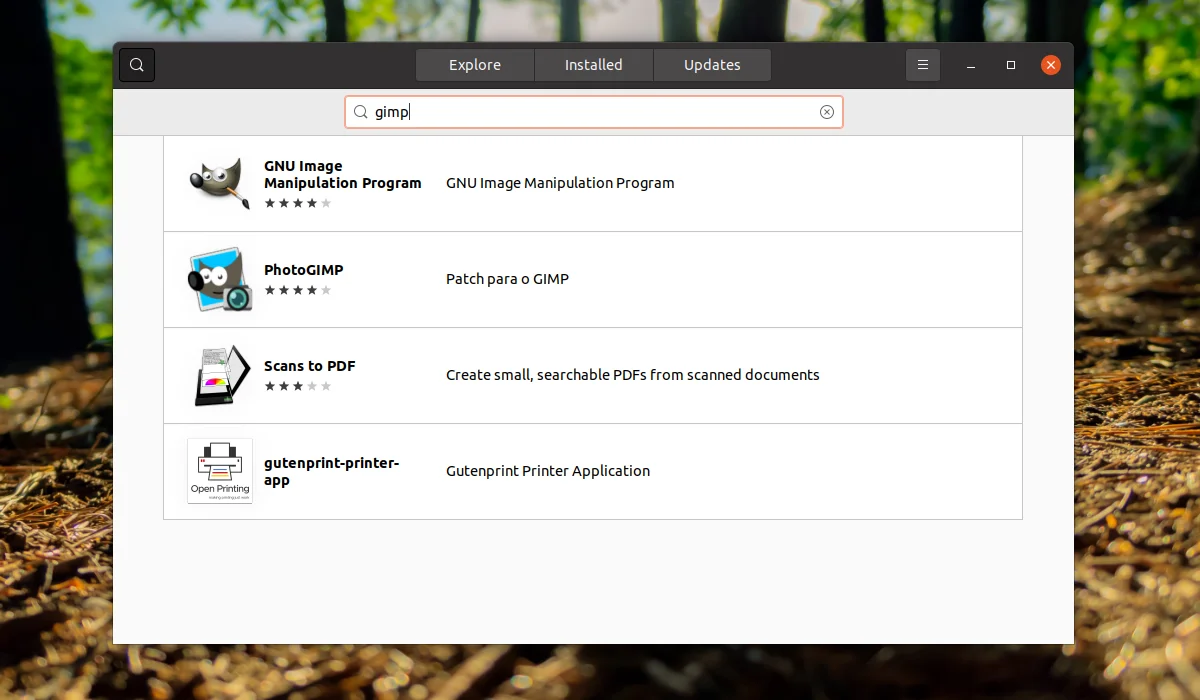
Task: Open the Updates tab
Action: pos(712,65)
